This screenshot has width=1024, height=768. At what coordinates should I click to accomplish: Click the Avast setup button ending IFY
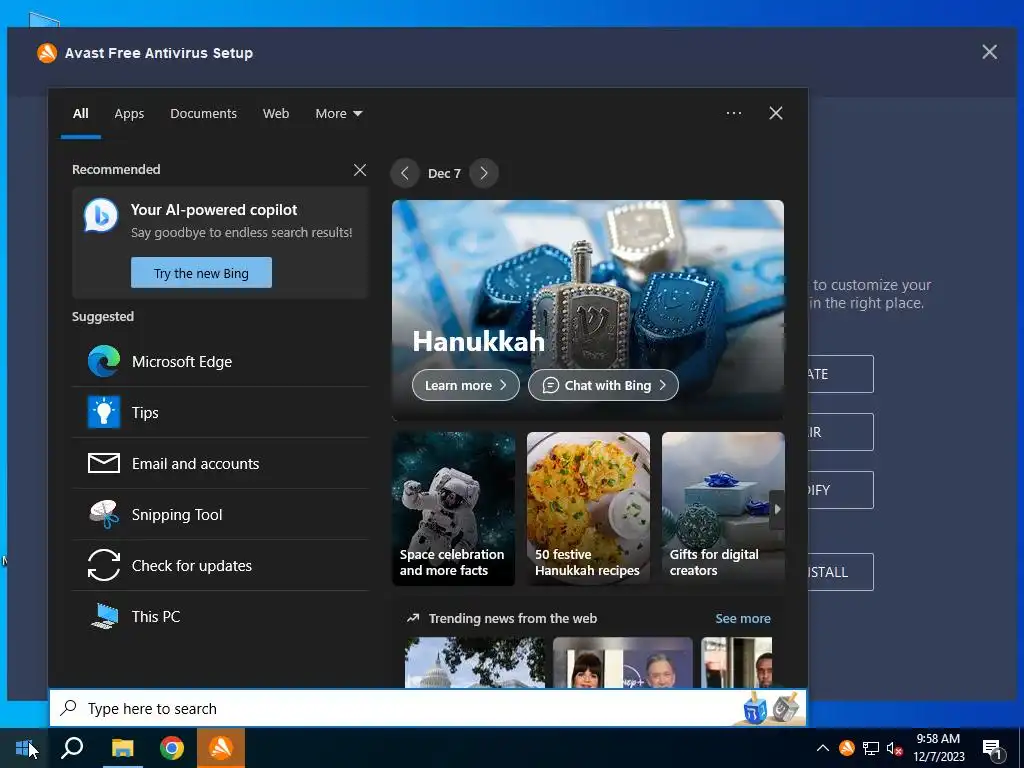(840, 490)
